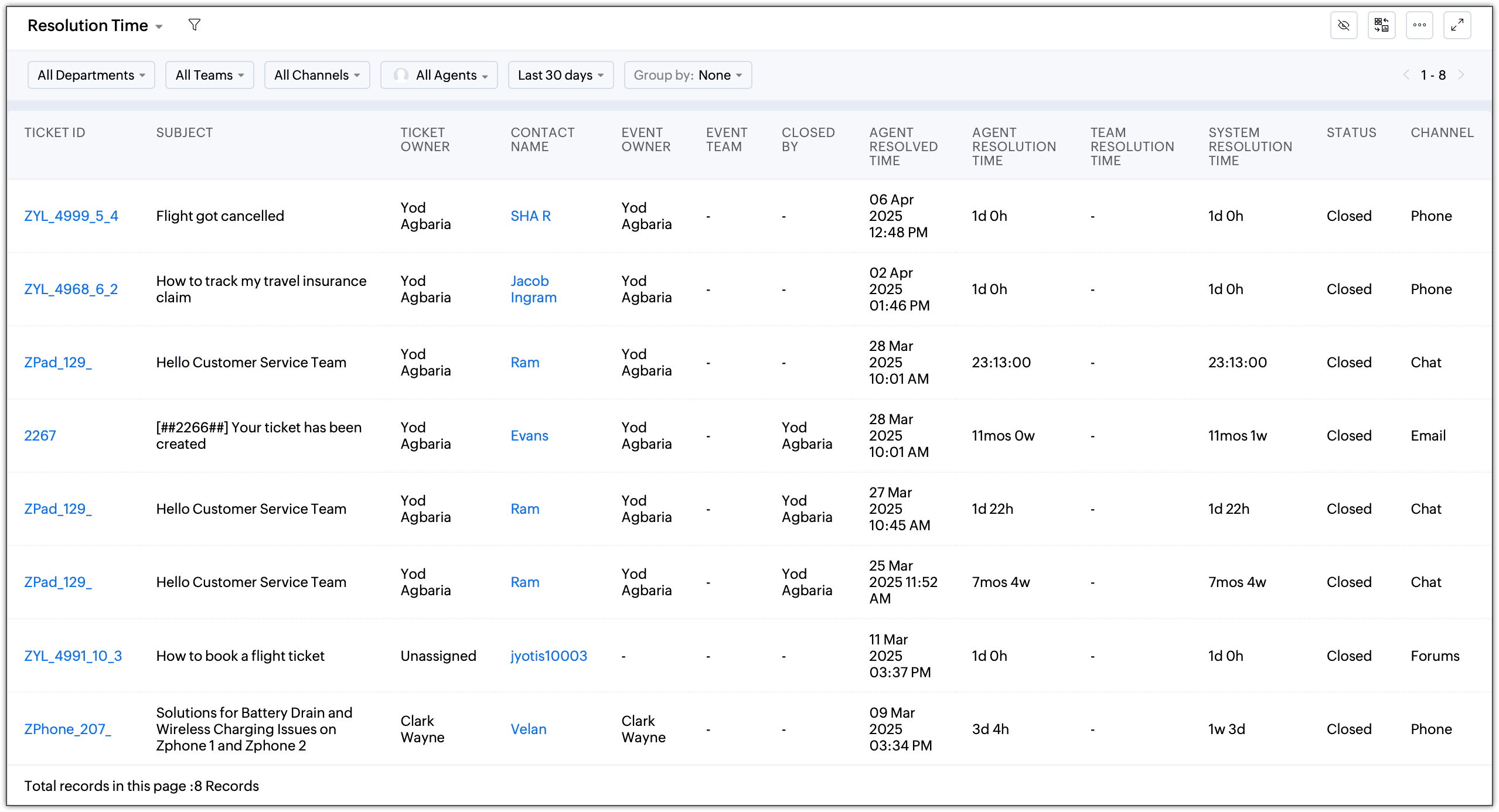Open the All Departments filter

pyautogui.click(x=91, y=75)
